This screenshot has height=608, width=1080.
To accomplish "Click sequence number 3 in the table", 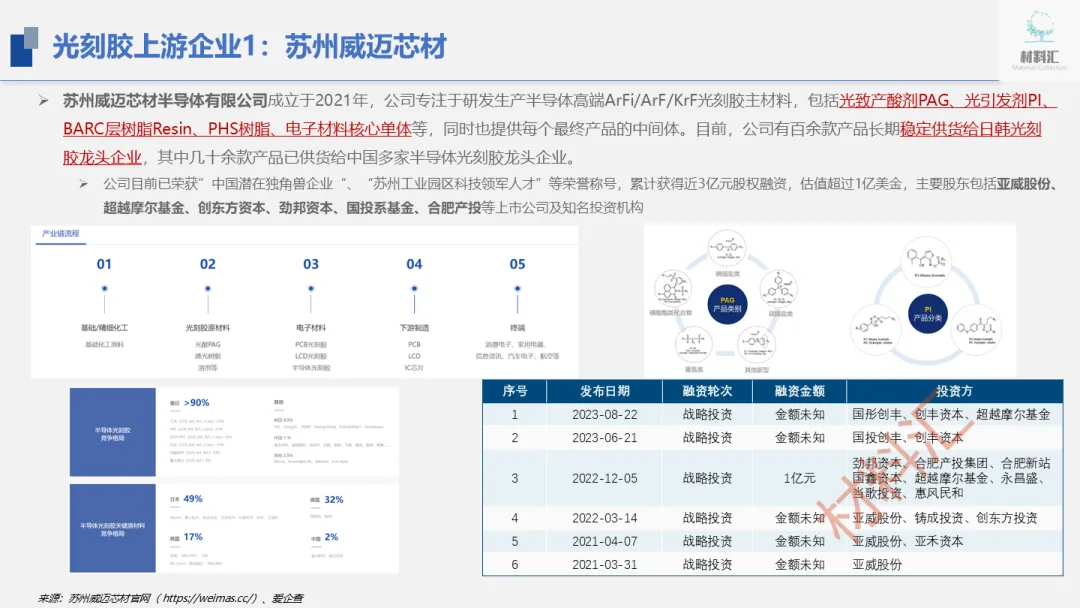I will 515,478.
